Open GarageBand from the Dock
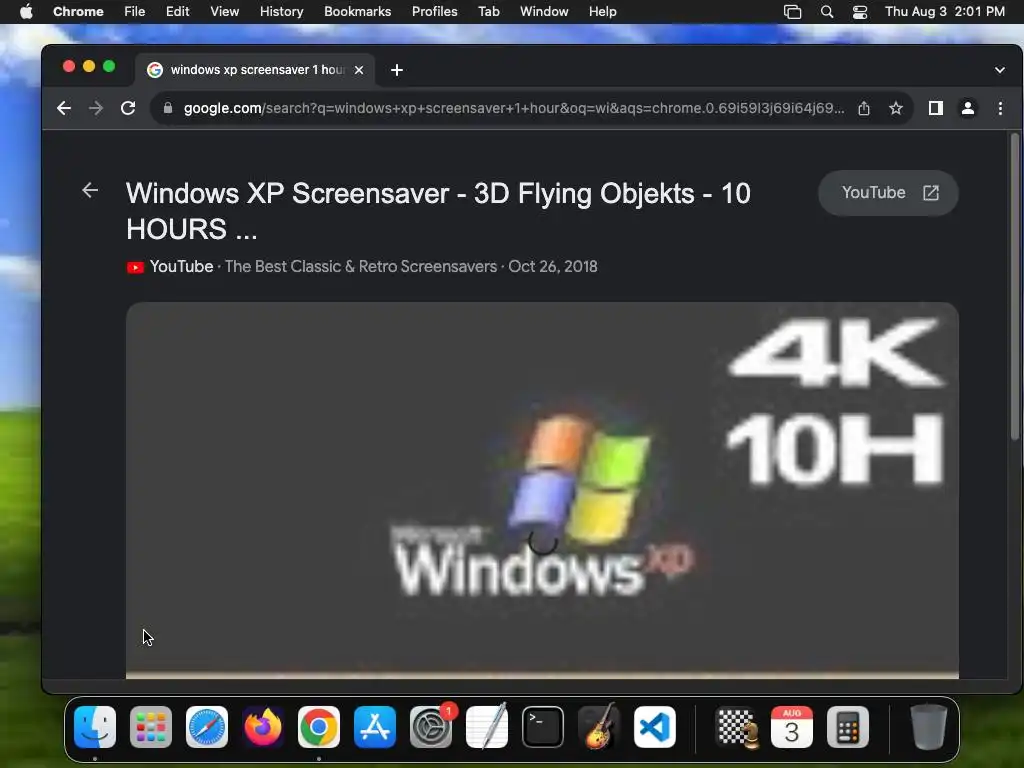Screen dimensions: 1024x768 point(599,727)
